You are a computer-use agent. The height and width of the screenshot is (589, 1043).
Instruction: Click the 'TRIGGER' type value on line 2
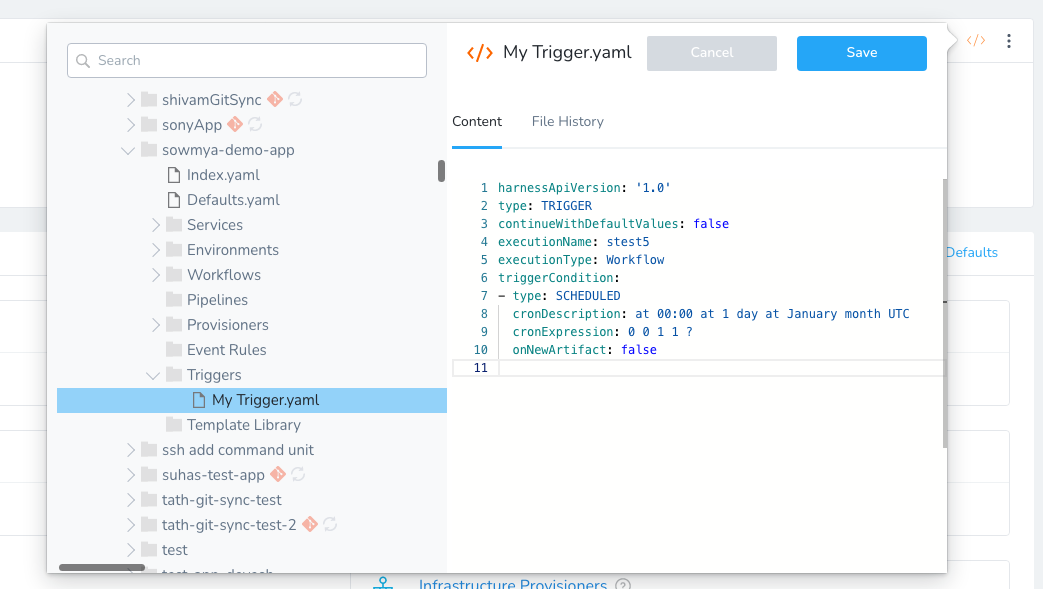tap(566, 206)
